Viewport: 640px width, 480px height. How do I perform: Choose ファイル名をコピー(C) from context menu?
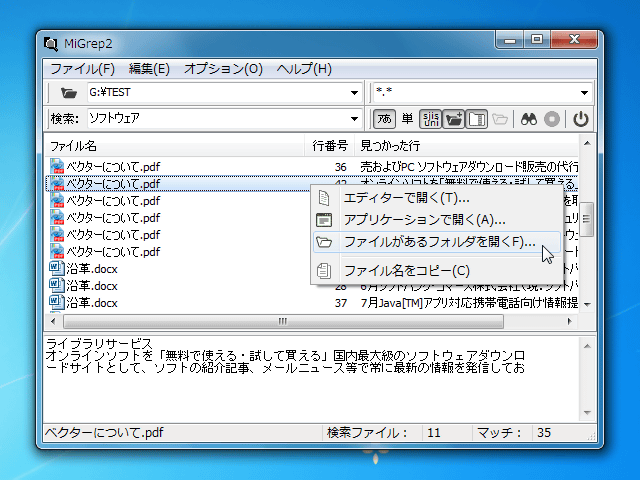[437, 271]
